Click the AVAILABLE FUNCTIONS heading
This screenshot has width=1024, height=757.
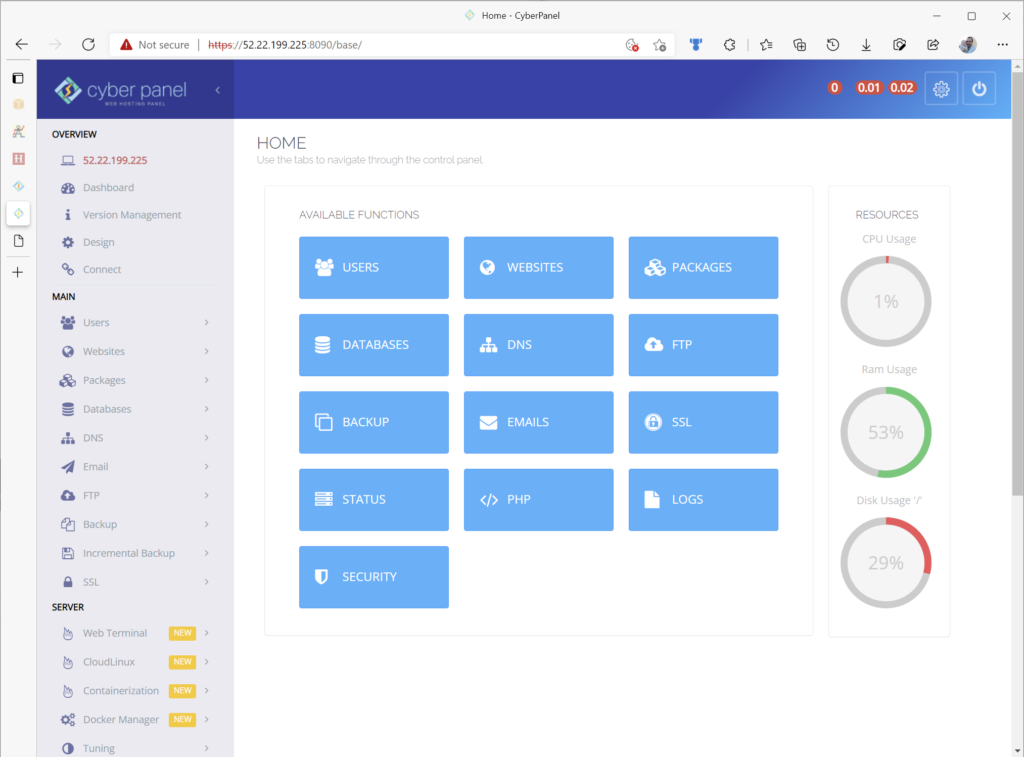[x=359, y=215]
